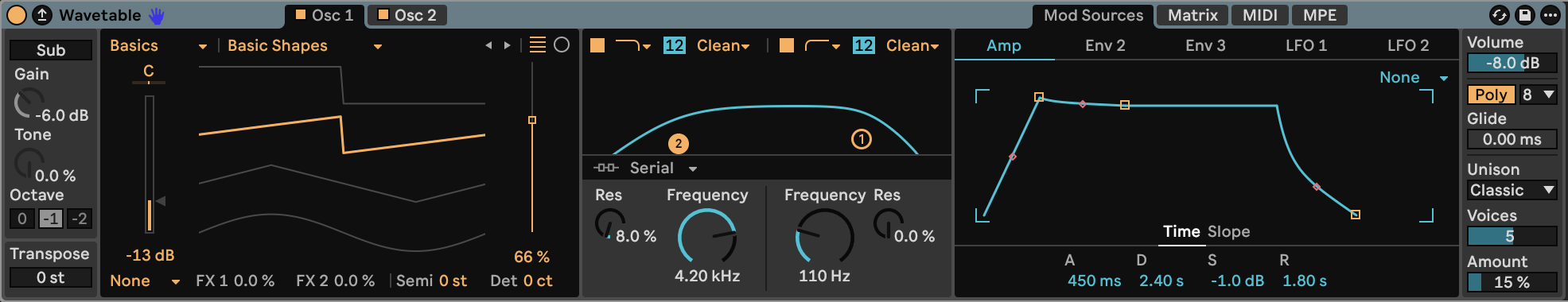Adjust filter 2 Res knob
Screen dimensions: 1568x302
pos(889,224)
